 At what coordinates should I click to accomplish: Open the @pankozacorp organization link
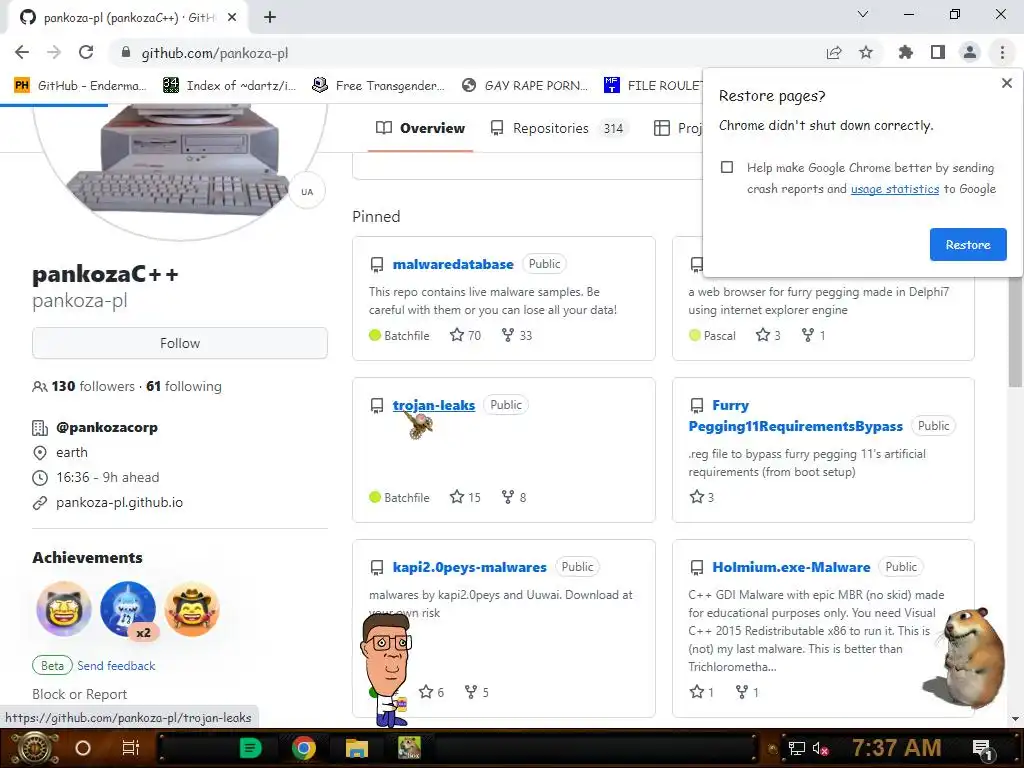pyautogui.click(x=106, y=427)
